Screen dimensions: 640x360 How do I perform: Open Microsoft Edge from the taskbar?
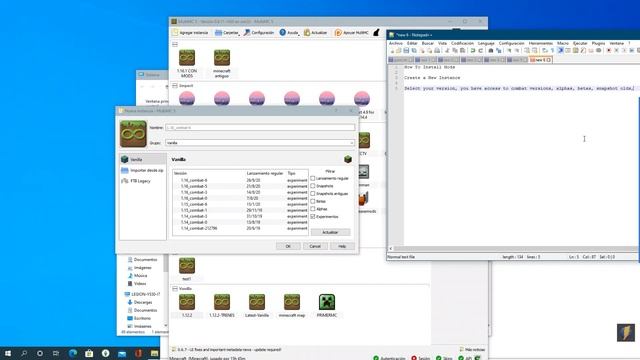point(73,353)
